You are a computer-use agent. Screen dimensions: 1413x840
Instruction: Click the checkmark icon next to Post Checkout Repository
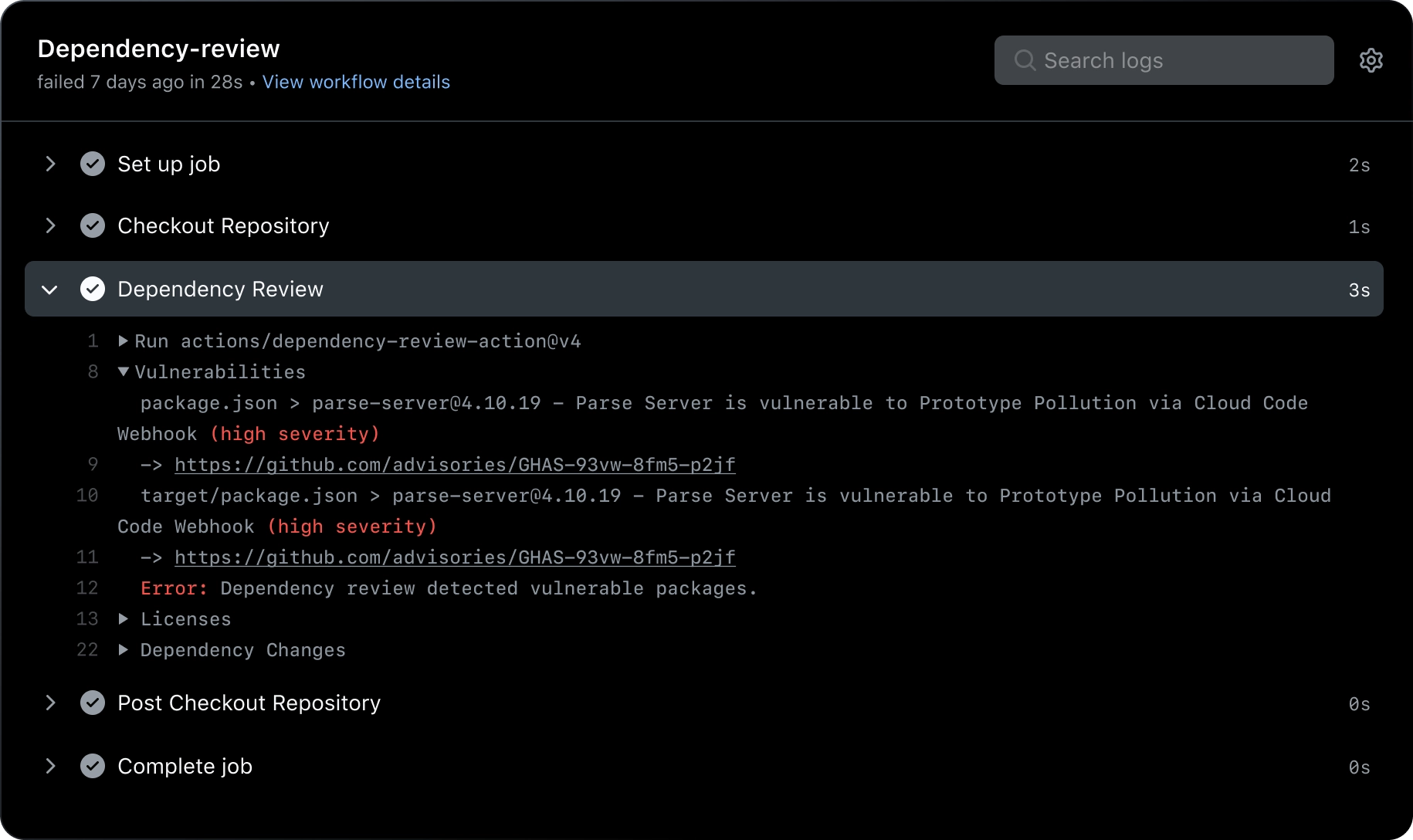[x=93, y=703]
